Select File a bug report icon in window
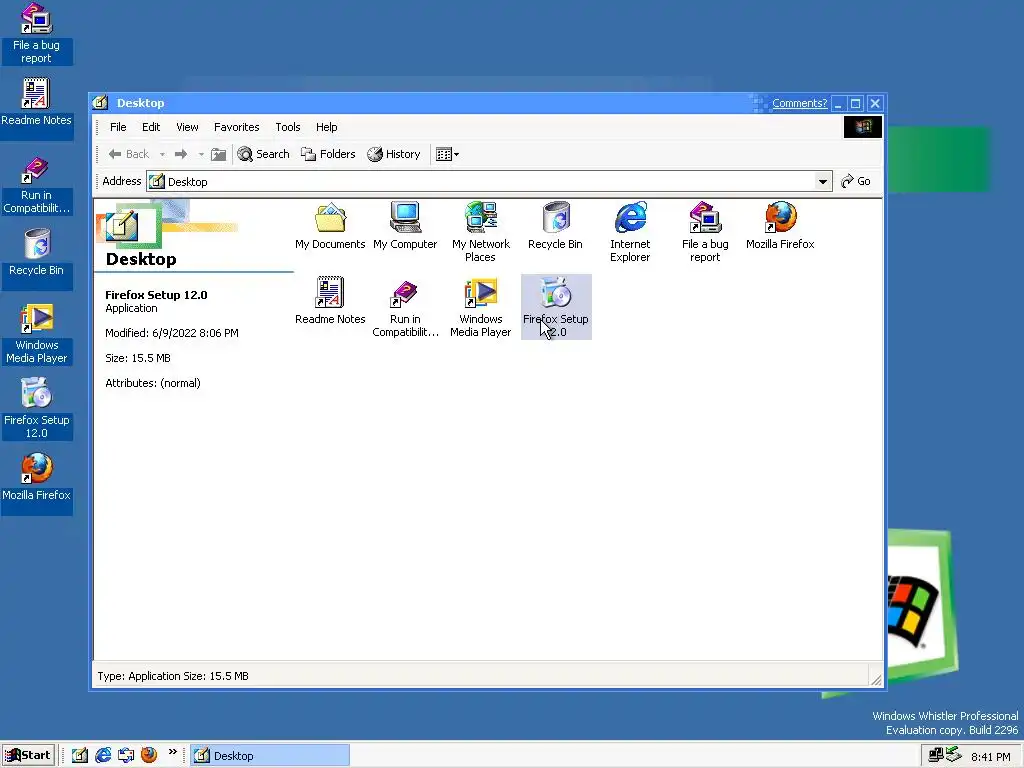Image resolution: width=1024 pixels, height=768 pixels. (x=705, y=232)
